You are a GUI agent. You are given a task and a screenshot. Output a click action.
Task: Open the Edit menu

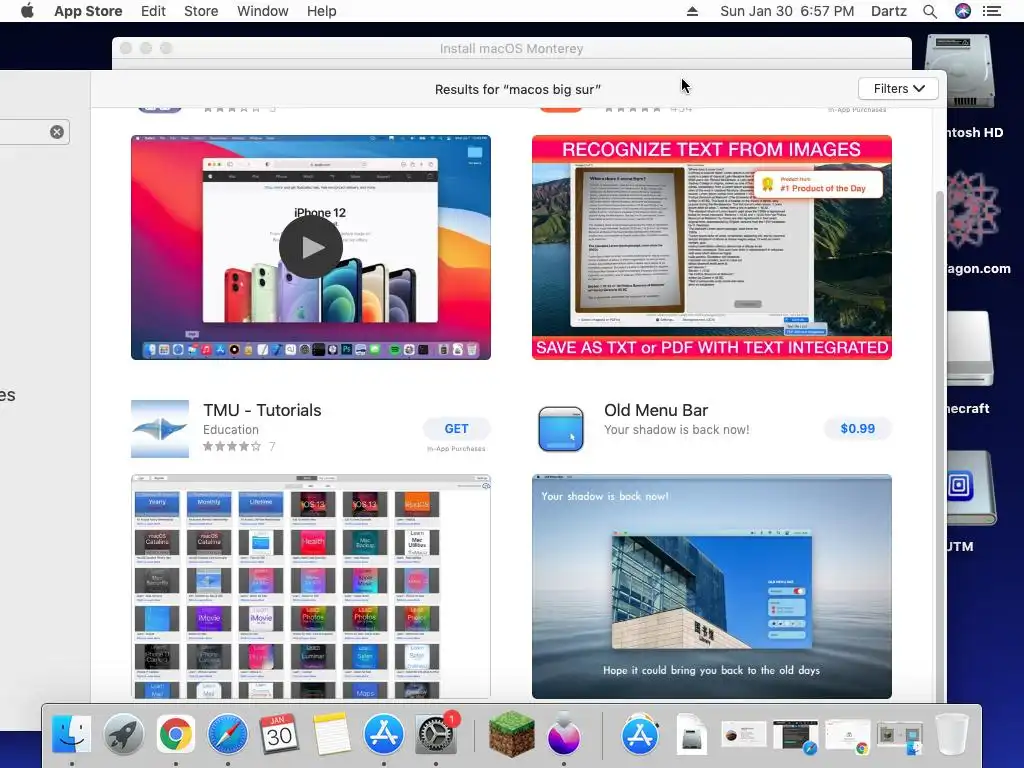pos(153,11)
